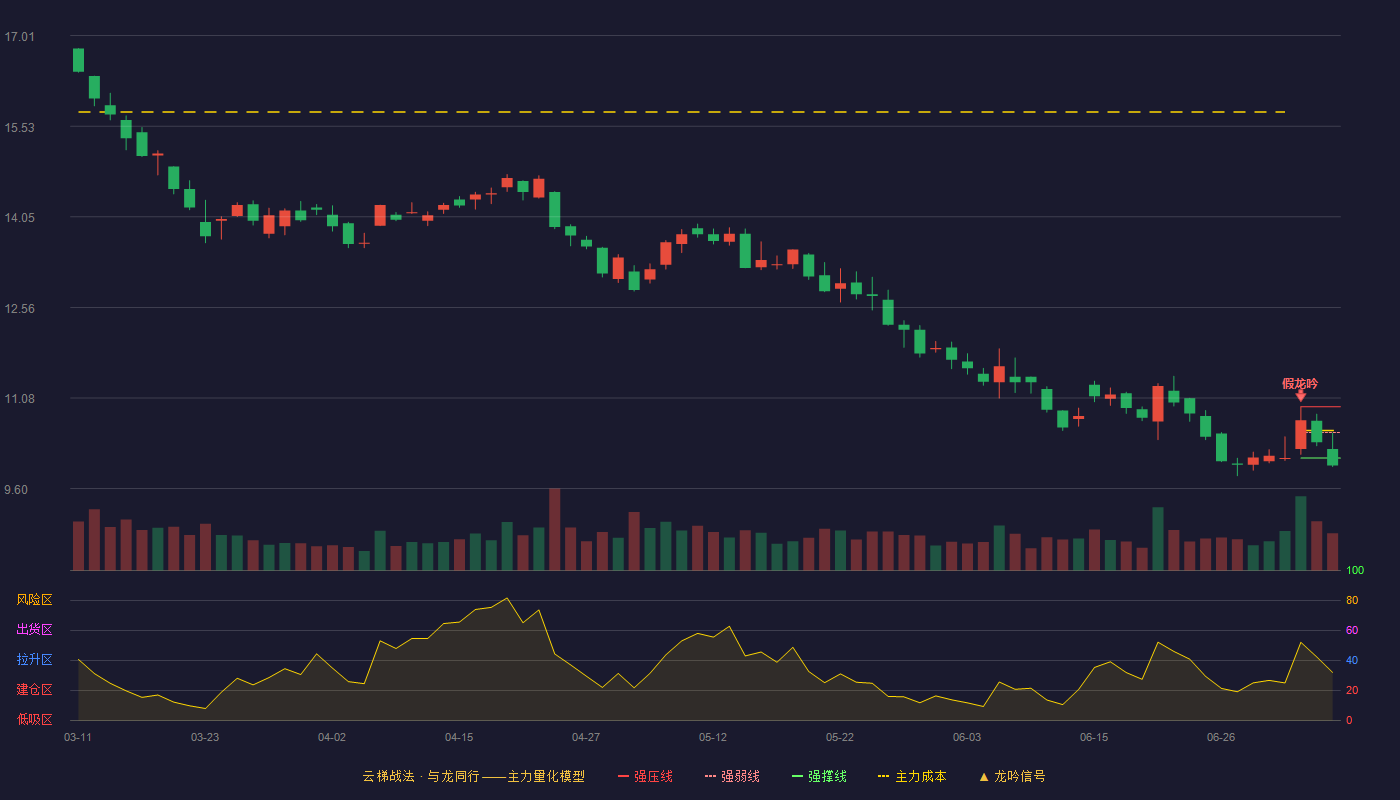Click the tallest red volume bar

[x=555, y=529]
